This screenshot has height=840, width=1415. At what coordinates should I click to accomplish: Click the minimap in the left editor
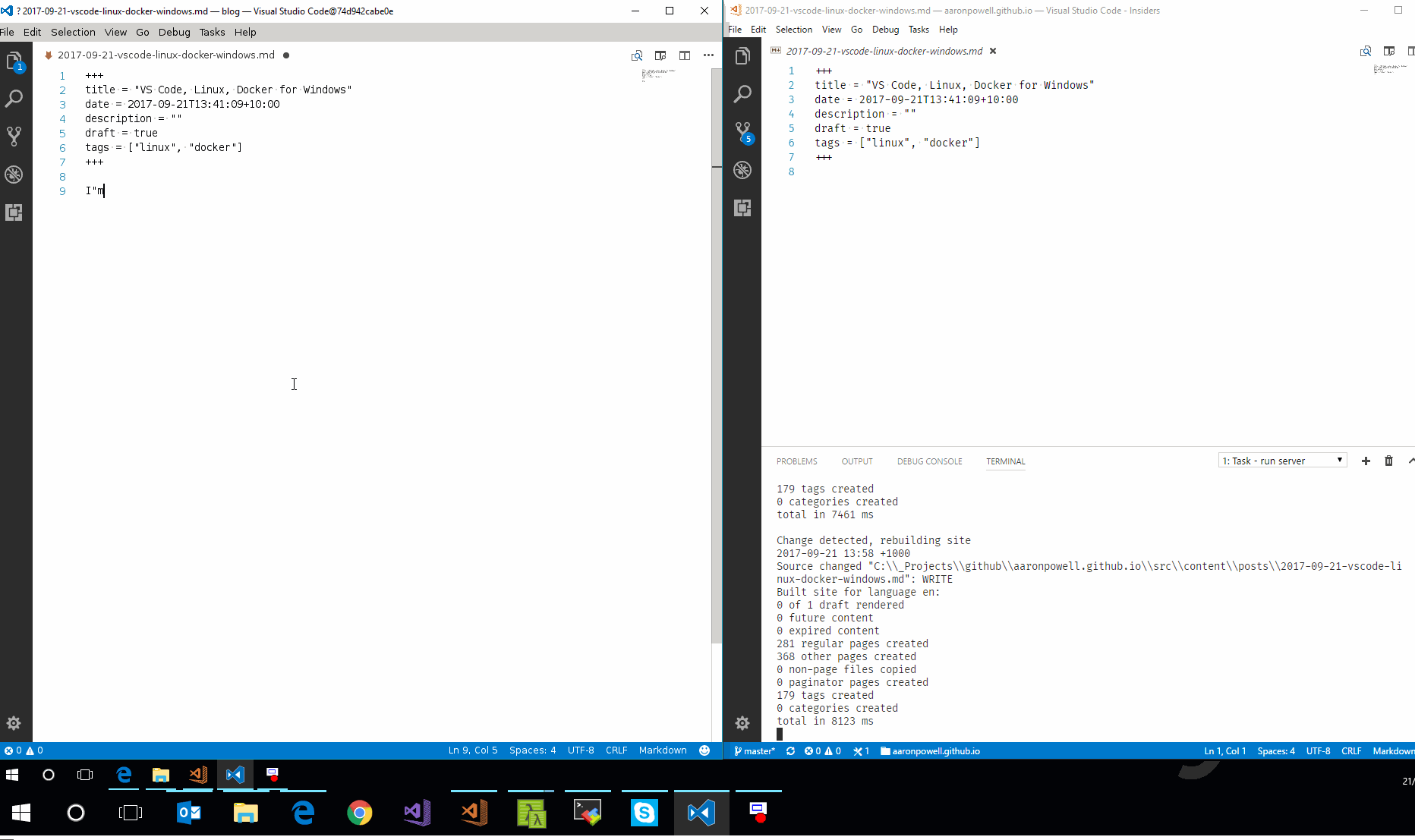pos(658,74)
